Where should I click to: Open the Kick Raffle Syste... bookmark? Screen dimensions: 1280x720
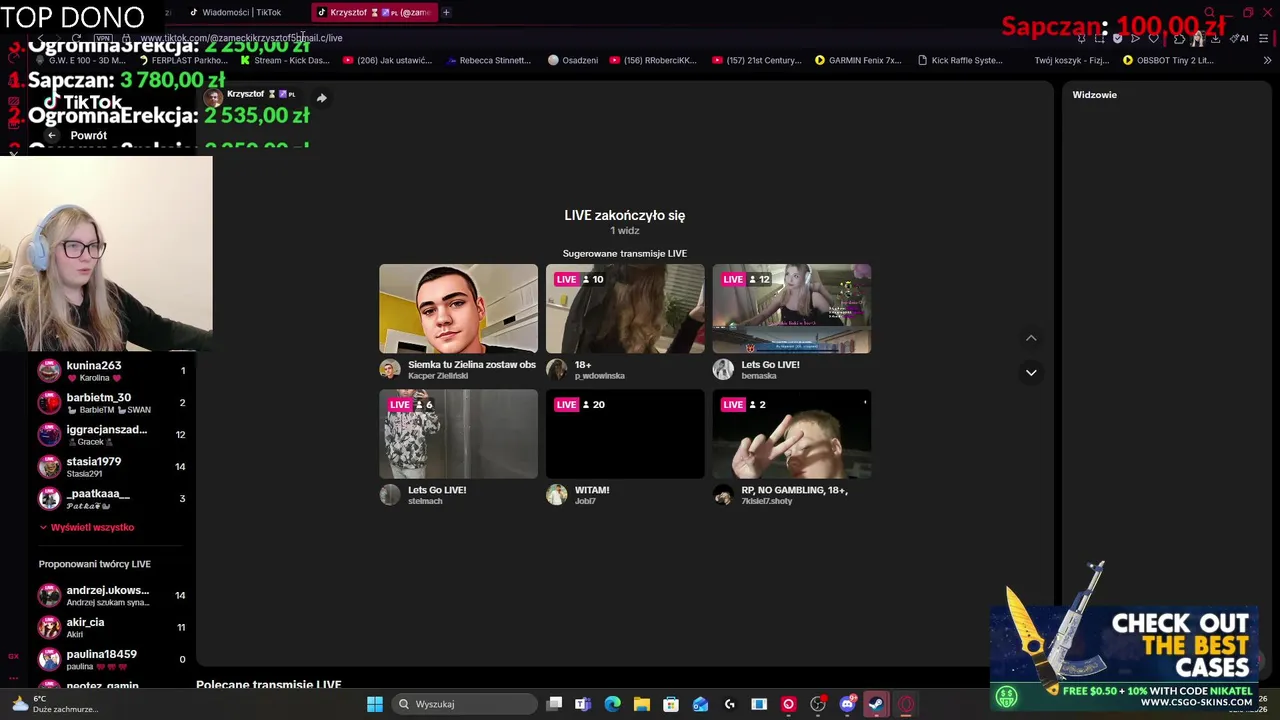[x=960, y=60]
